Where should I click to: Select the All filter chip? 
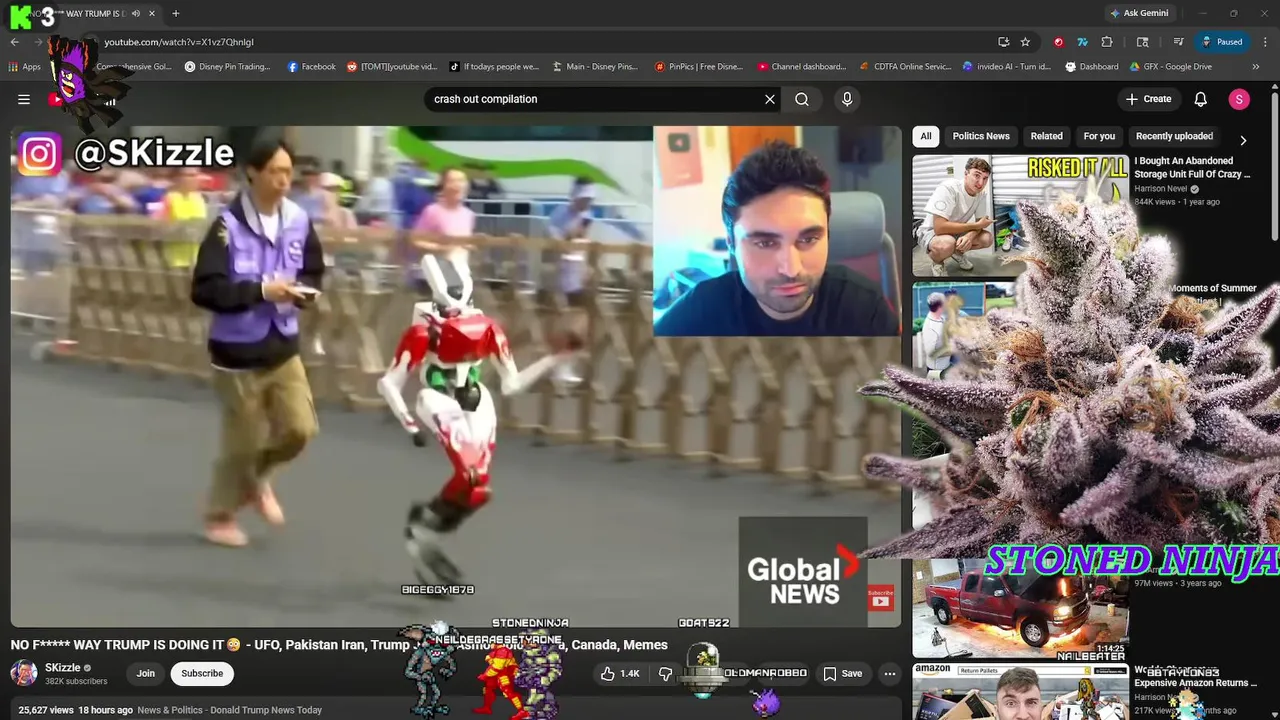(x=926, y=136)
